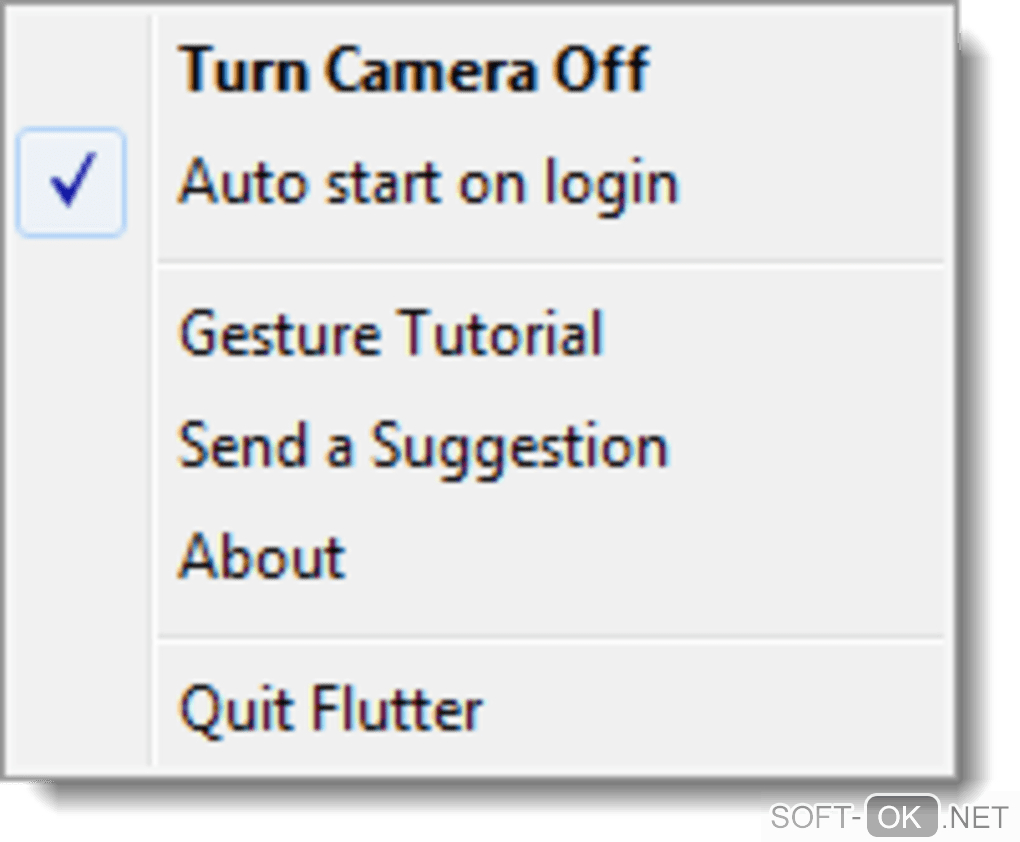Viewport: 1020px width, 842px height.
Task: Toggle the Auto start on login option
Action: (x=428, y=183)
